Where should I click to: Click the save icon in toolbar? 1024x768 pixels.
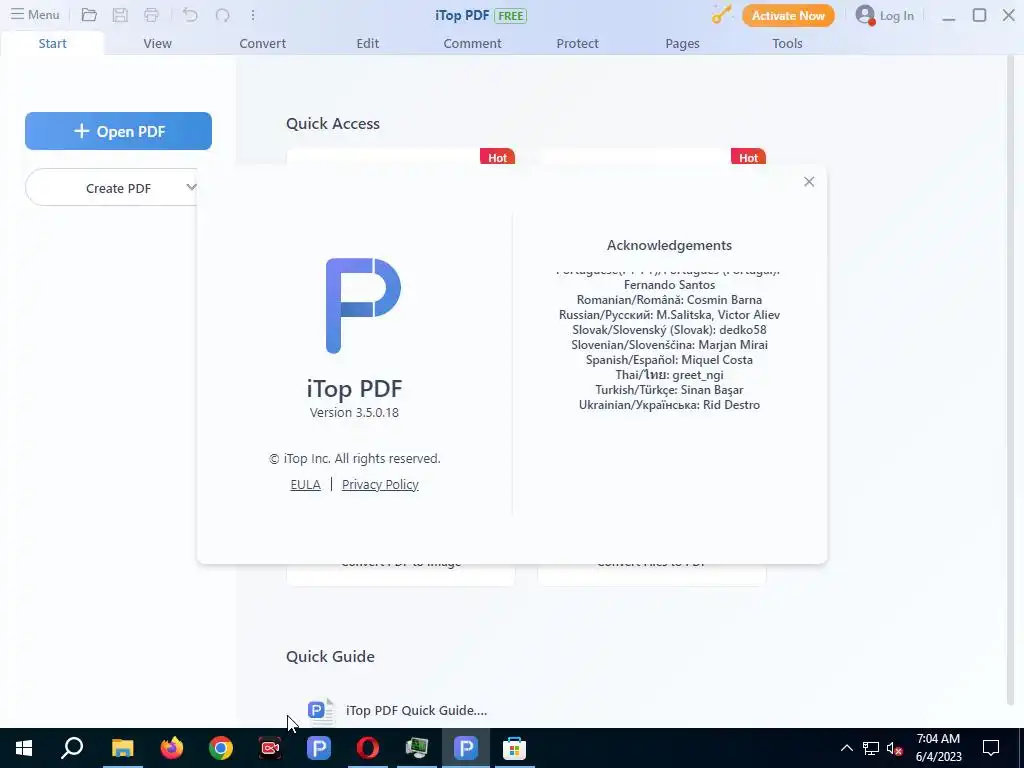[x=120, y=14]
